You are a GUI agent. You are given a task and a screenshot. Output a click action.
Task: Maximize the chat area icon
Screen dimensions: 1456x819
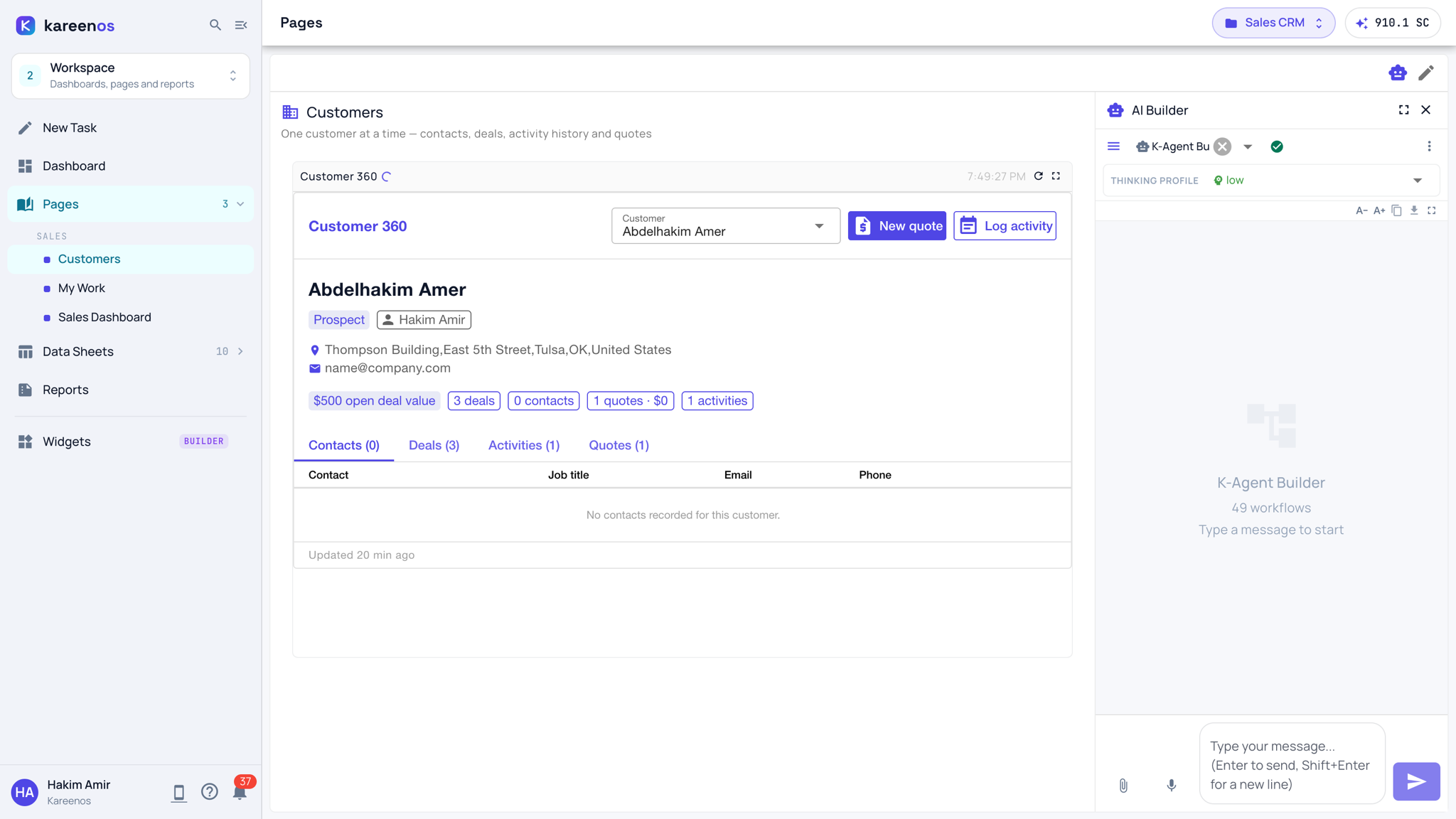click(x=1432, y=210)
